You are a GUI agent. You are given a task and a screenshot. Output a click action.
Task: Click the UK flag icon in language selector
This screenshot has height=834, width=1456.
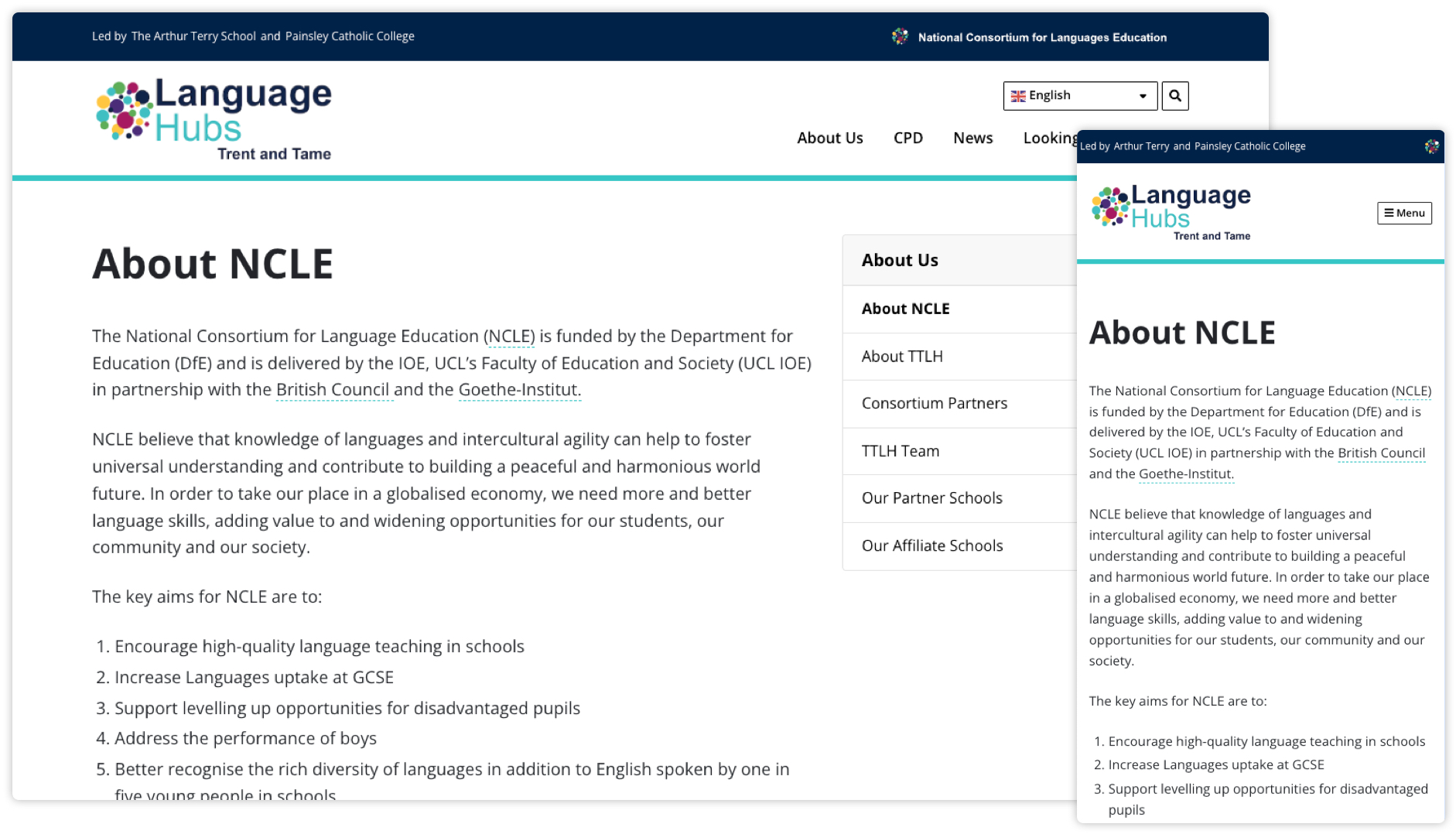pyautogui.click(x=1018, y=96)
